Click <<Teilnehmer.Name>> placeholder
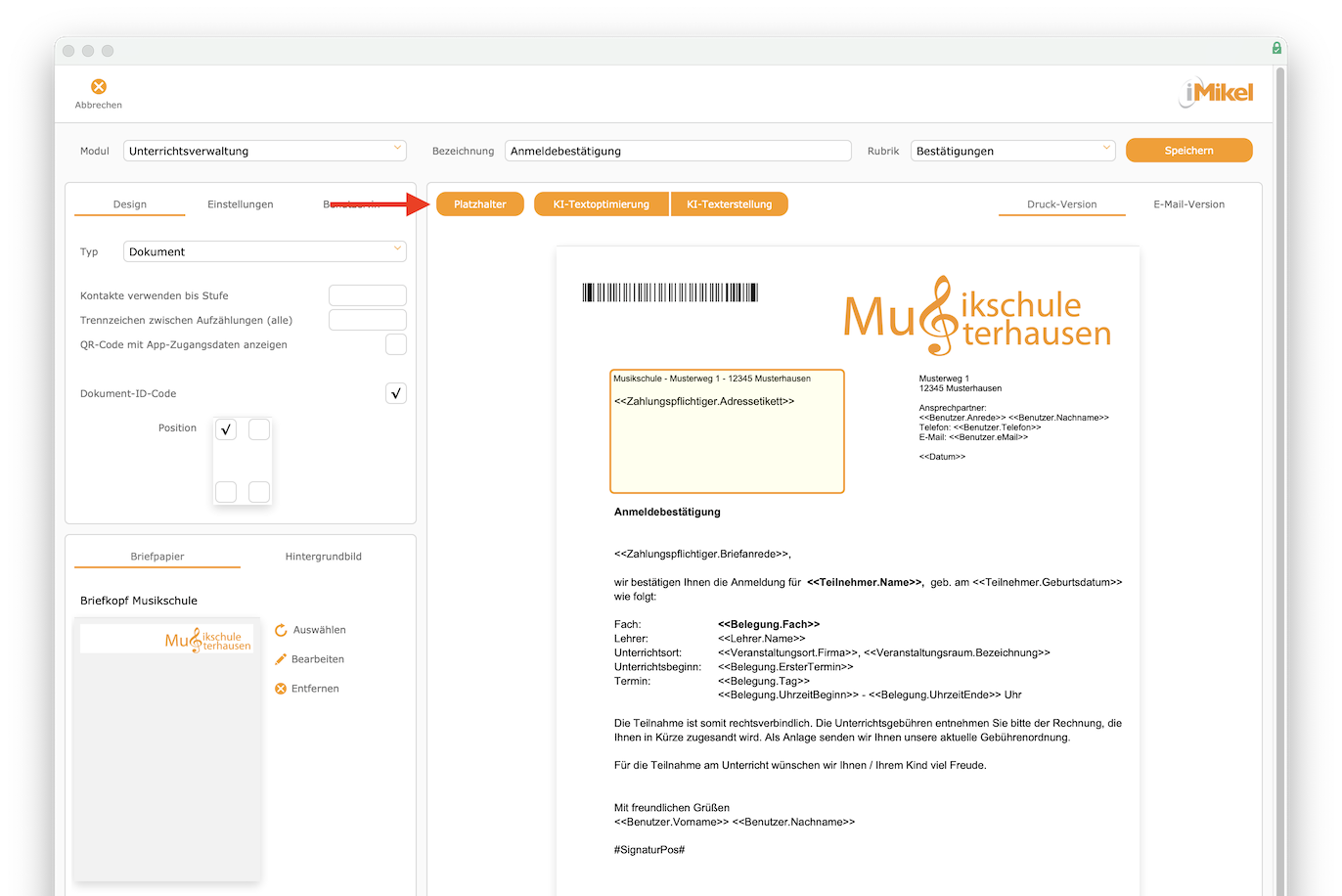The image size is (1342, 896). pos(865,582)
